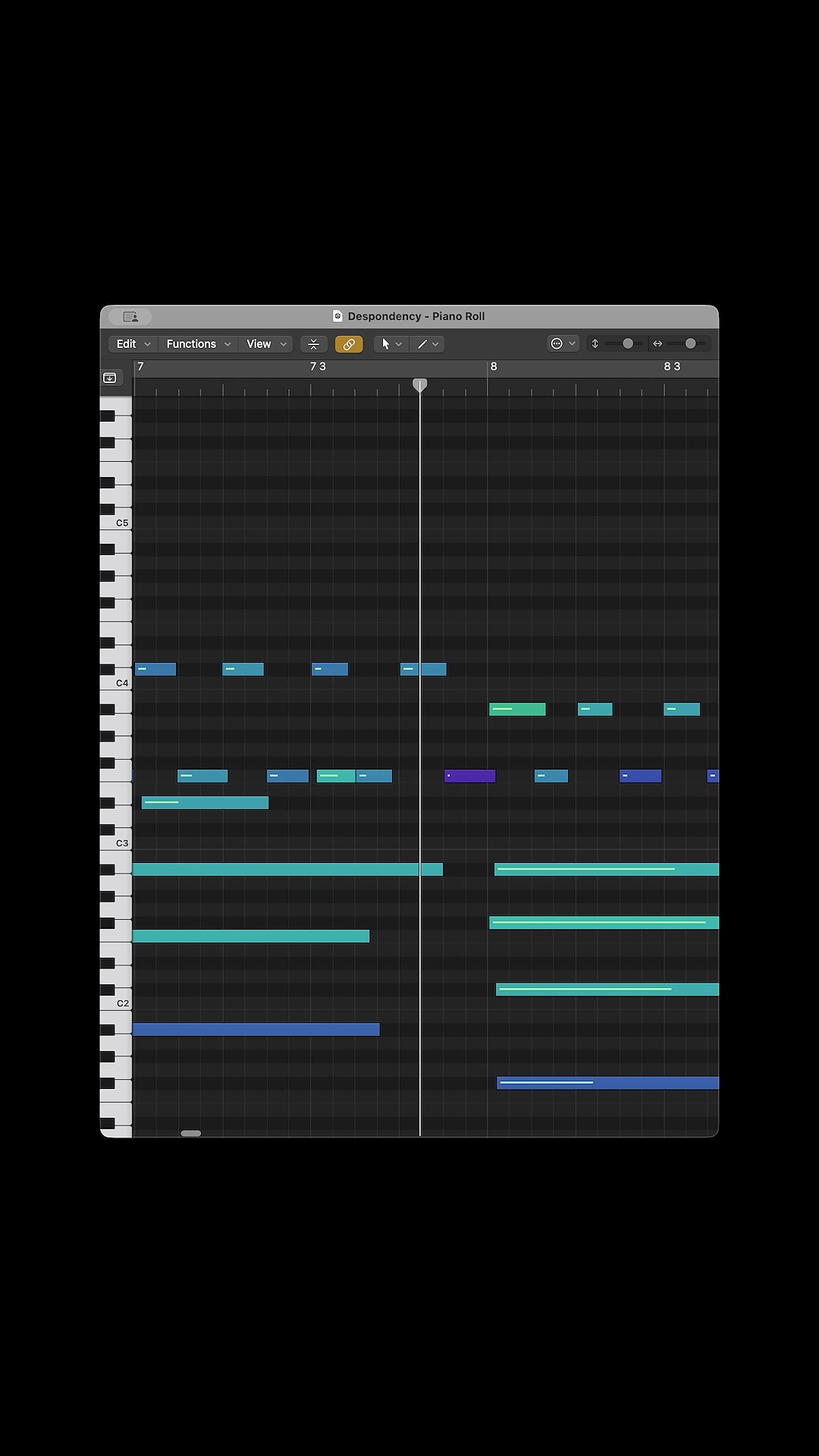Expand the Pointer tool dropdown chevron

pyautogui.click(x=399, y=344)
